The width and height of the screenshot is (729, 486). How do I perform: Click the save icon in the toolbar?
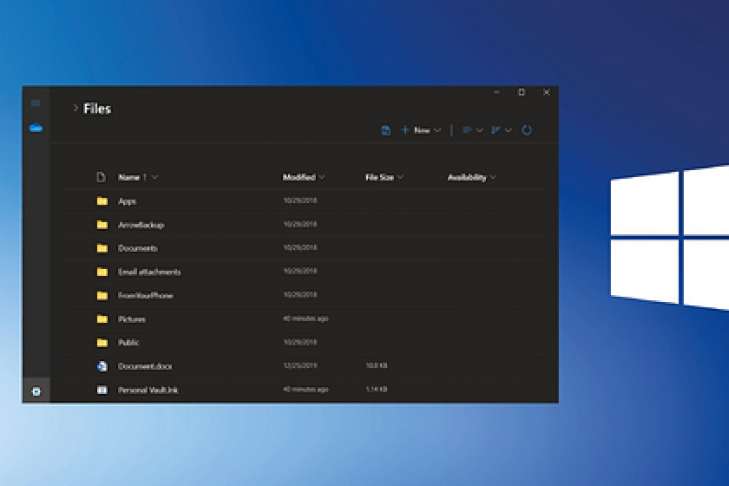coord(386,130)
